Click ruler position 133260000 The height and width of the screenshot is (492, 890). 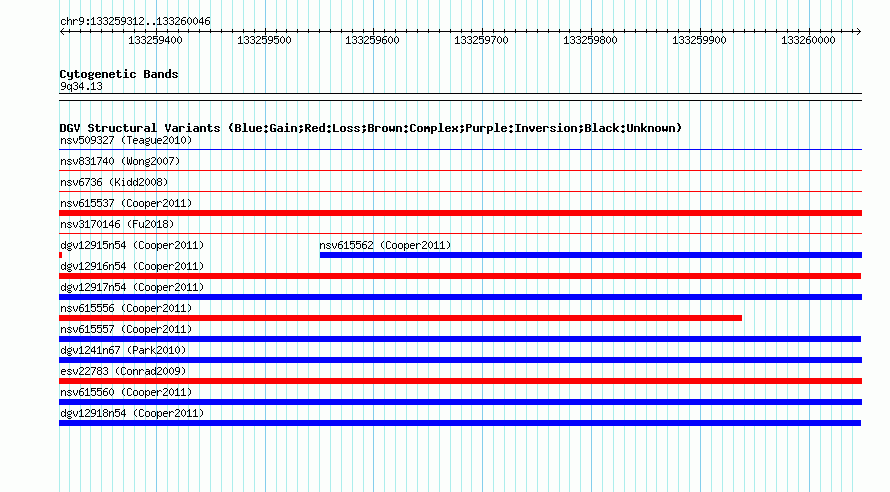pyautogui.click(x=808, y=40)
